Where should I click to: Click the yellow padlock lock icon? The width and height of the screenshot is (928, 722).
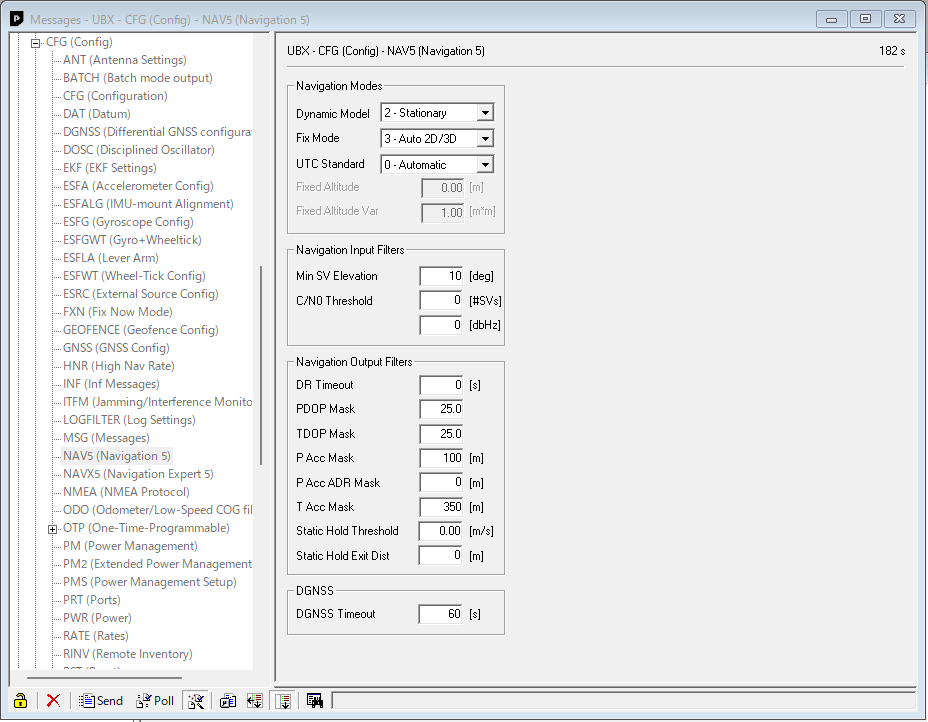[x=20, y=701]
